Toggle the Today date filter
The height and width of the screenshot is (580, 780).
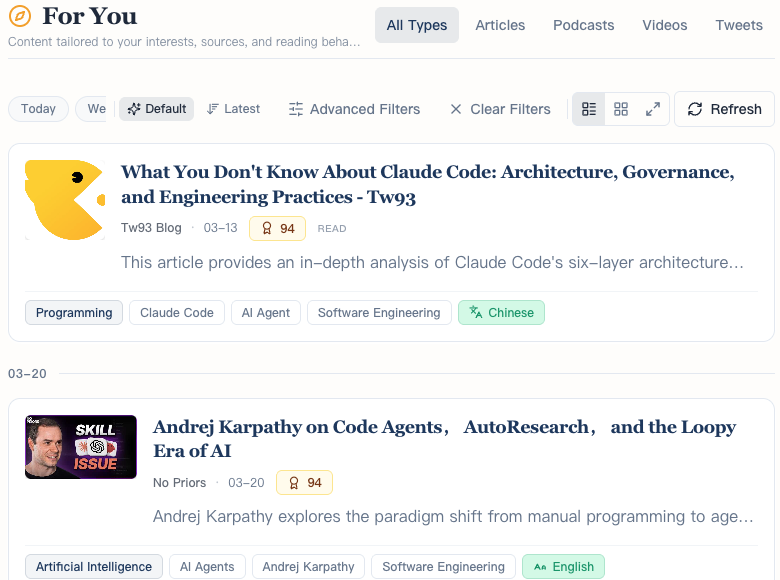tap(39, 109)
